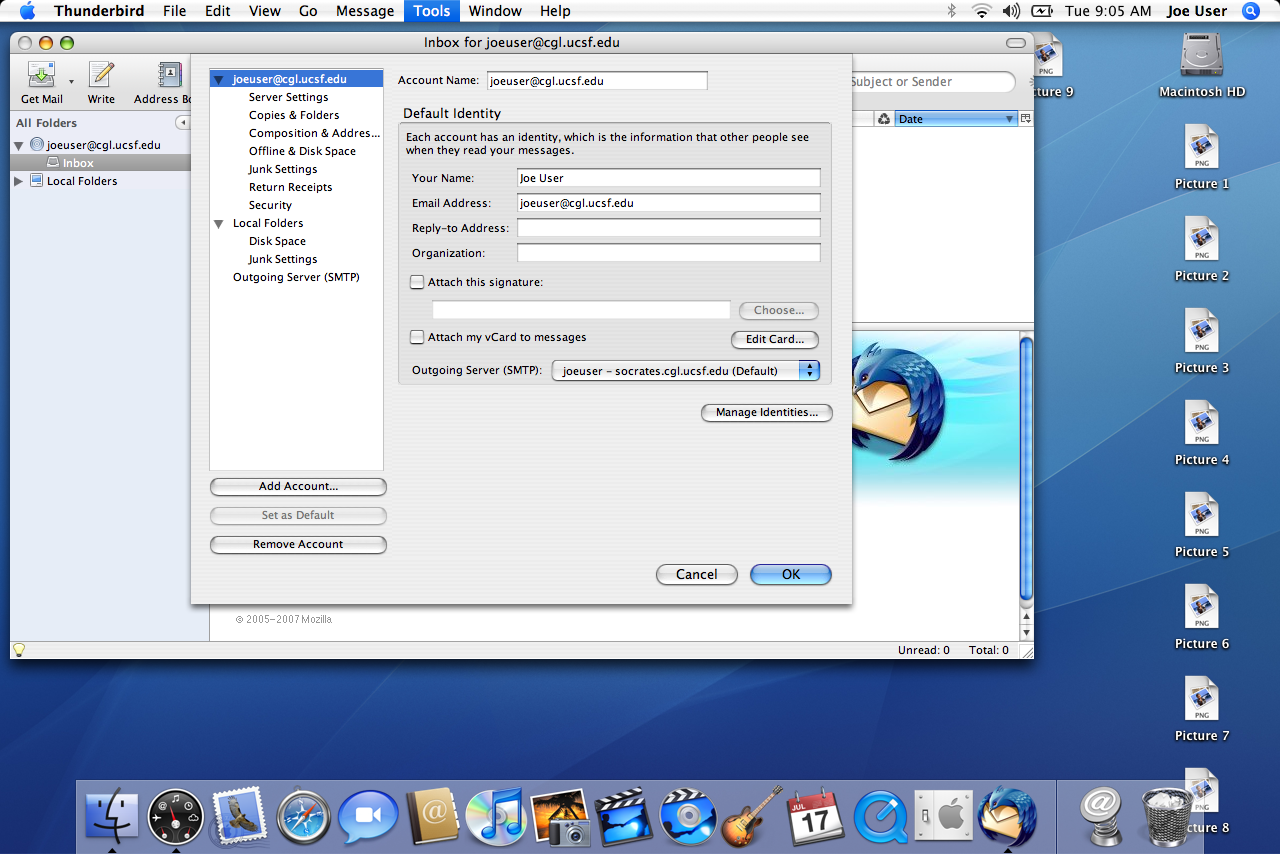Launch Apple Mail stamp icon in Dock
Image resolution: width=1280 pixels, height=854 pixels.
240,817
